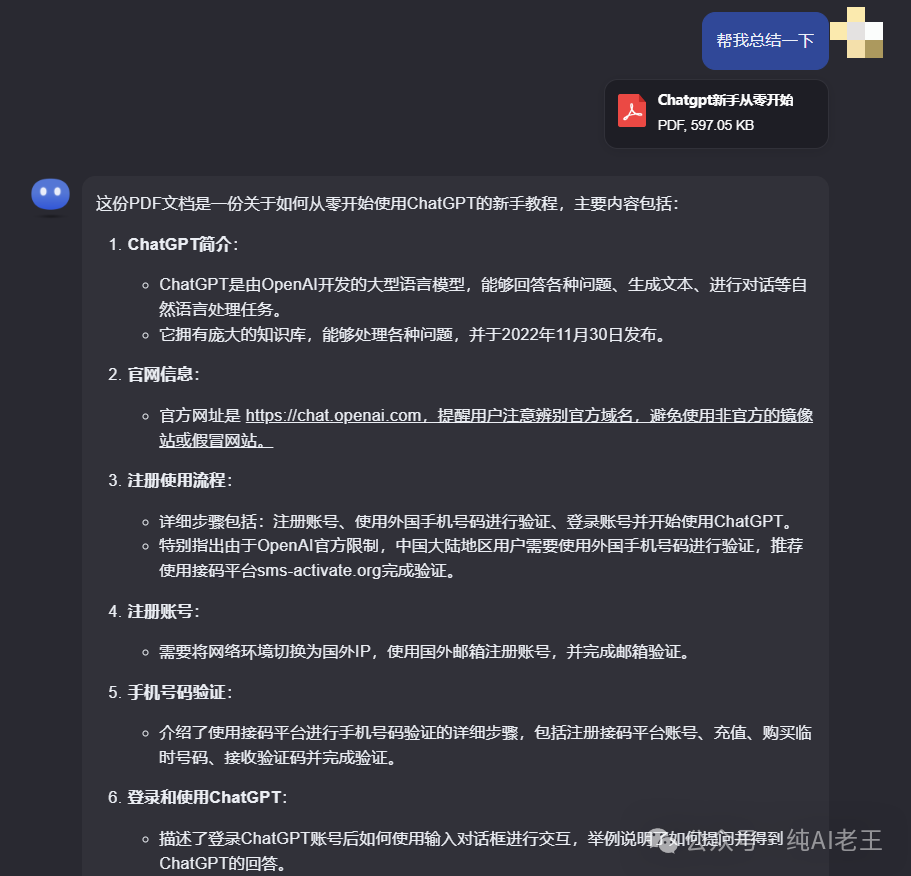This screenshot has height=876, width=911.
Task: Open the Chatgpt新手从零开始 PDF attachment title
Action: point(725,100)
